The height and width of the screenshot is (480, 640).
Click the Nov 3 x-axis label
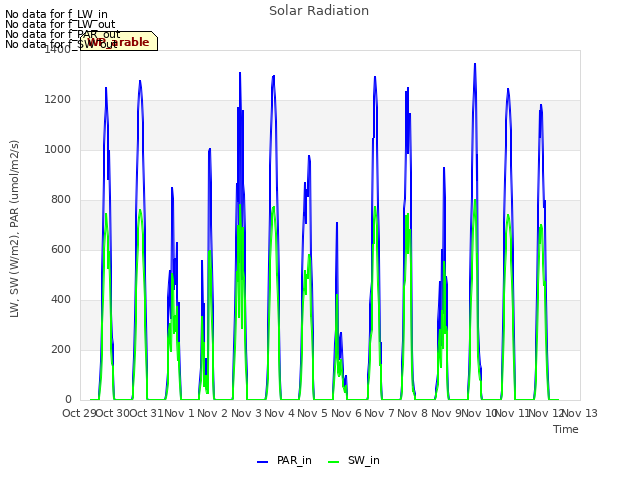pyautogui.click(x=246, y=413)
